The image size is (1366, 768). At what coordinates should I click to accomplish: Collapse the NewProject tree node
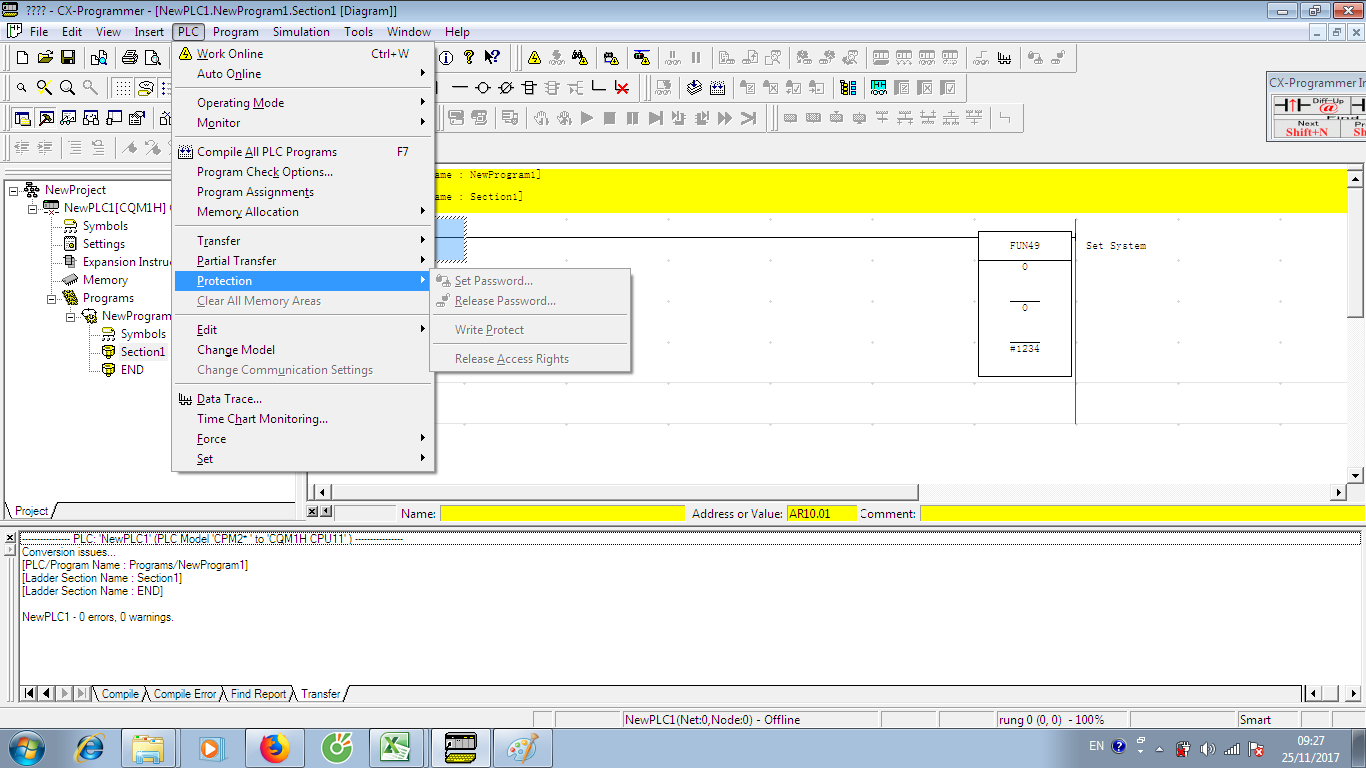coord(13,190)
